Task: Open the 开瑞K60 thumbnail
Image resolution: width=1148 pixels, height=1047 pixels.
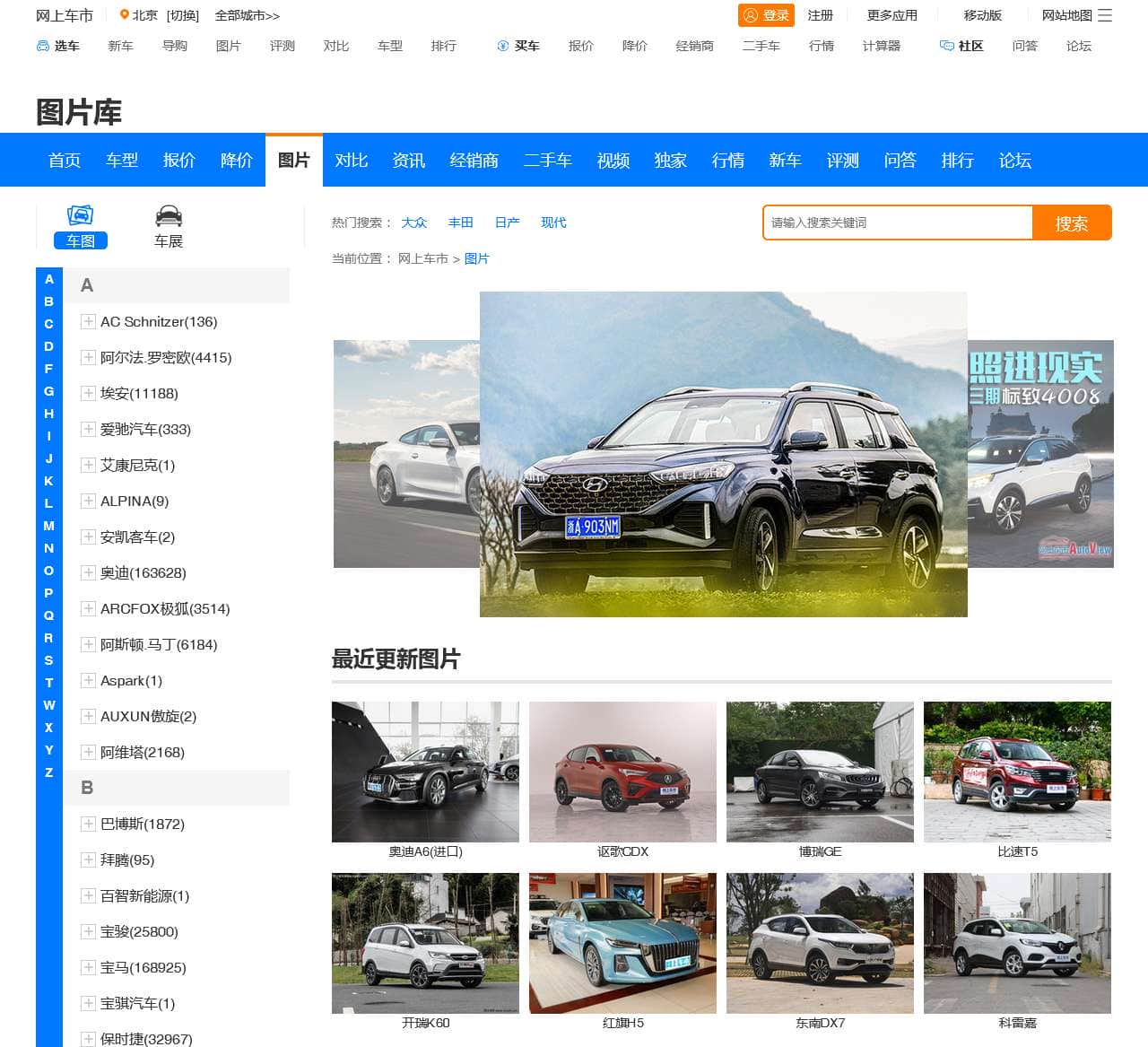Action: (x=425, y=943)
